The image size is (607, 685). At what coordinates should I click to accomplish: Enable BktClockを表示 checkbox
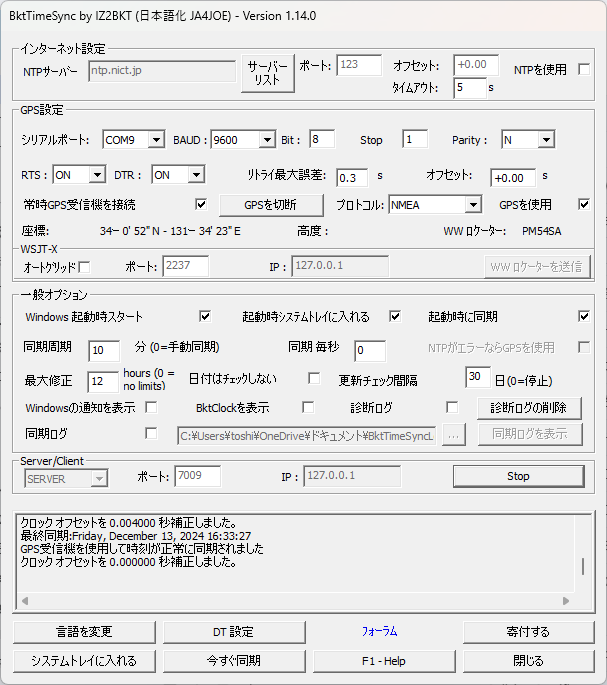pos(308,408)
